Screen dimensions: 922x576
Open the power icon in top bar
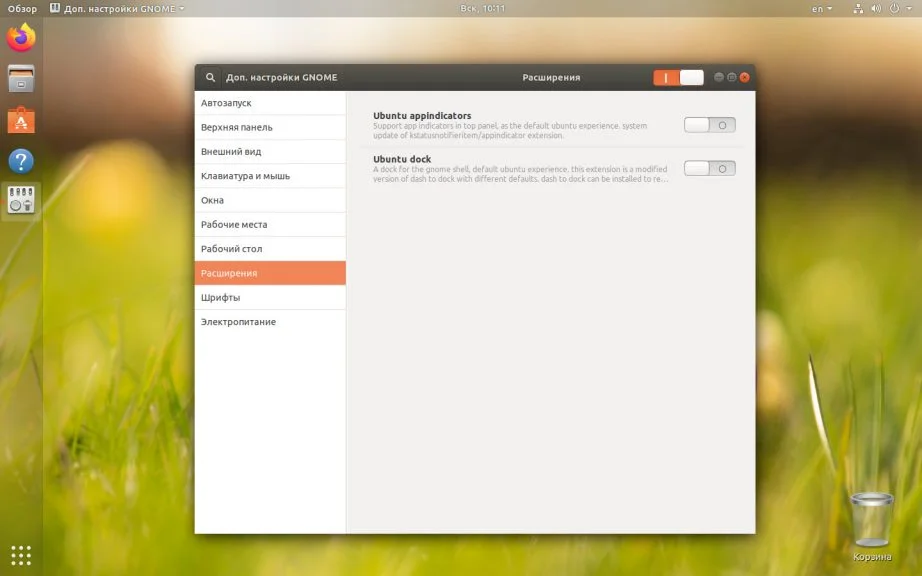coord(894,8)
